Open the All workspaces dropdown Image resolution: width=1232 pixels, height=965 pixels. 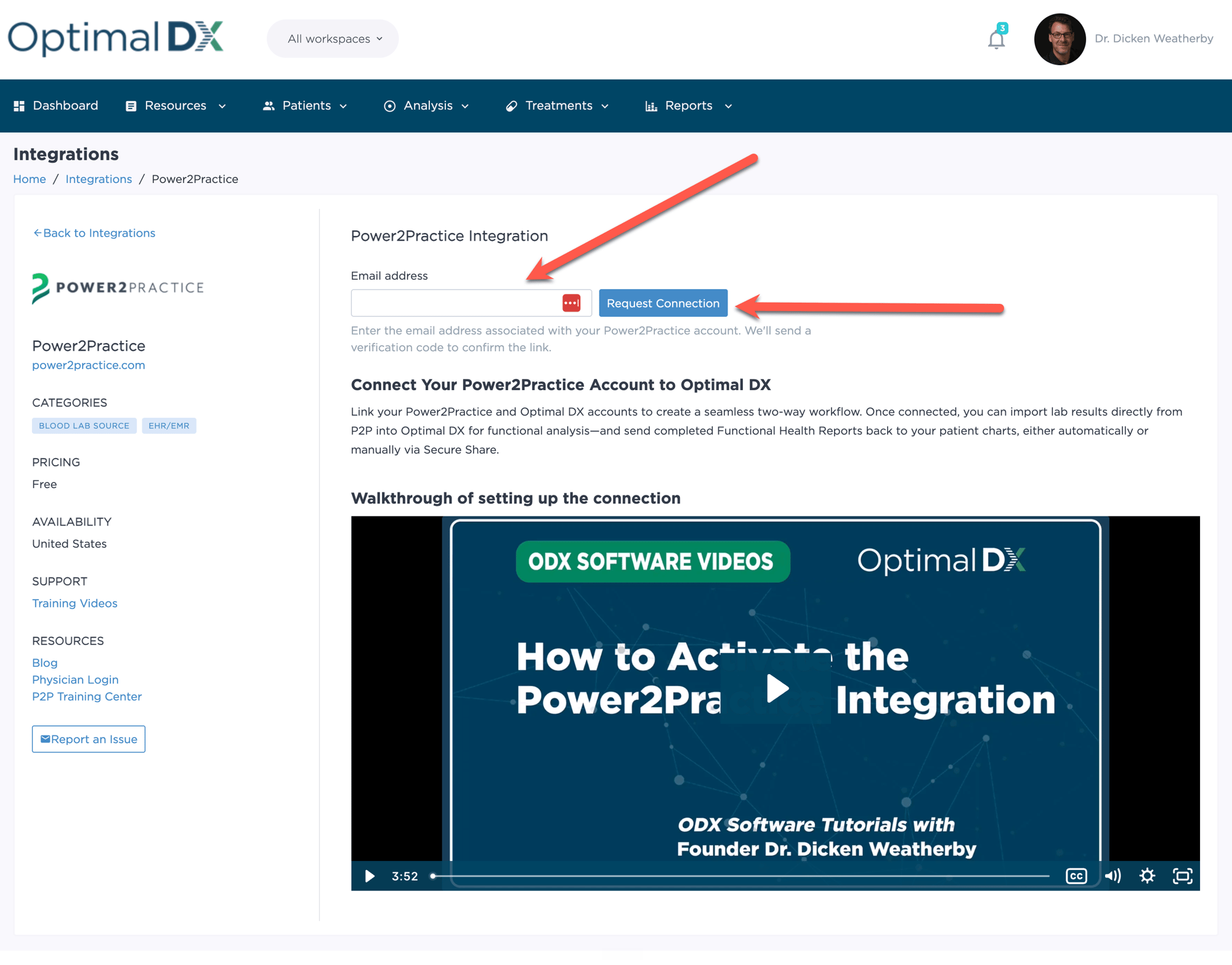pyautogui.click(x=333, y=39)
